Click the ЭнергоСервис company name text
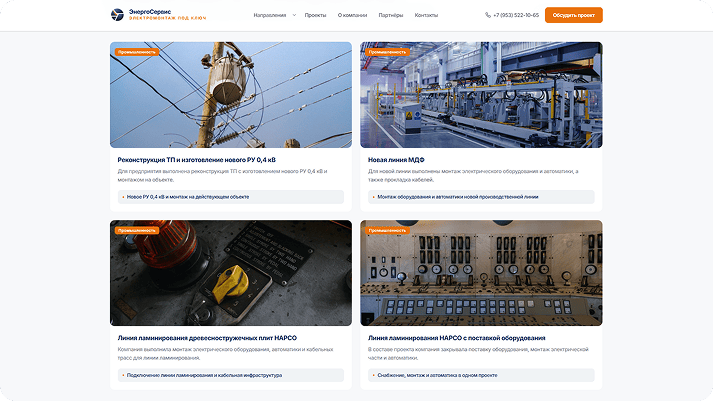 150,12
